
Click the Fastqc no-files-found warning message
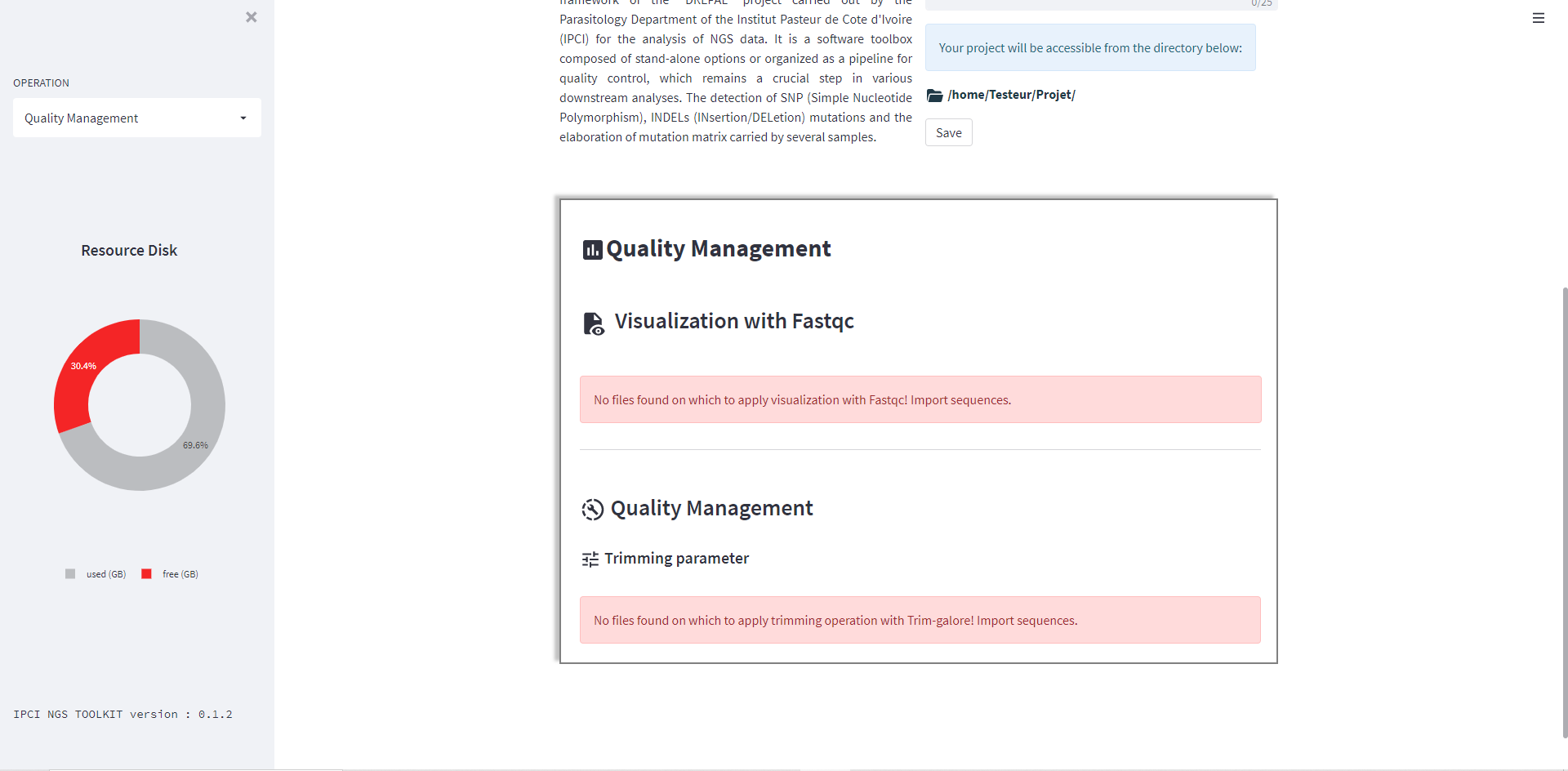(x=920, y=399)
